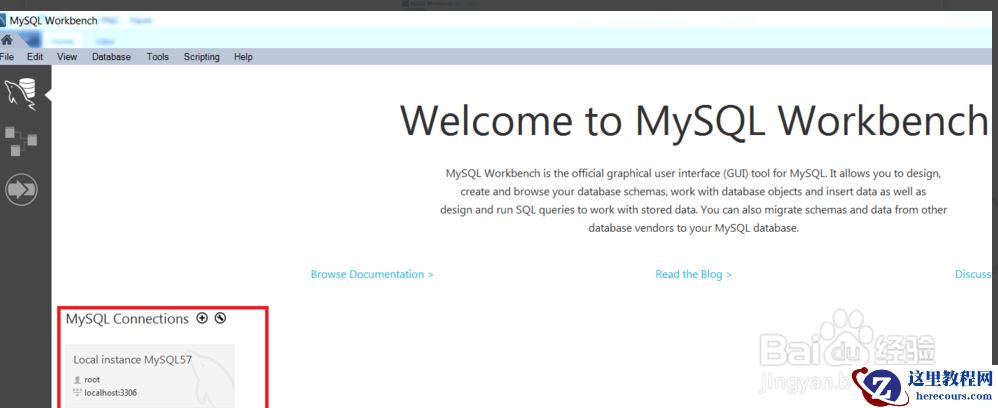
Task: Open the File menu
Action: [x=7, y=57]
